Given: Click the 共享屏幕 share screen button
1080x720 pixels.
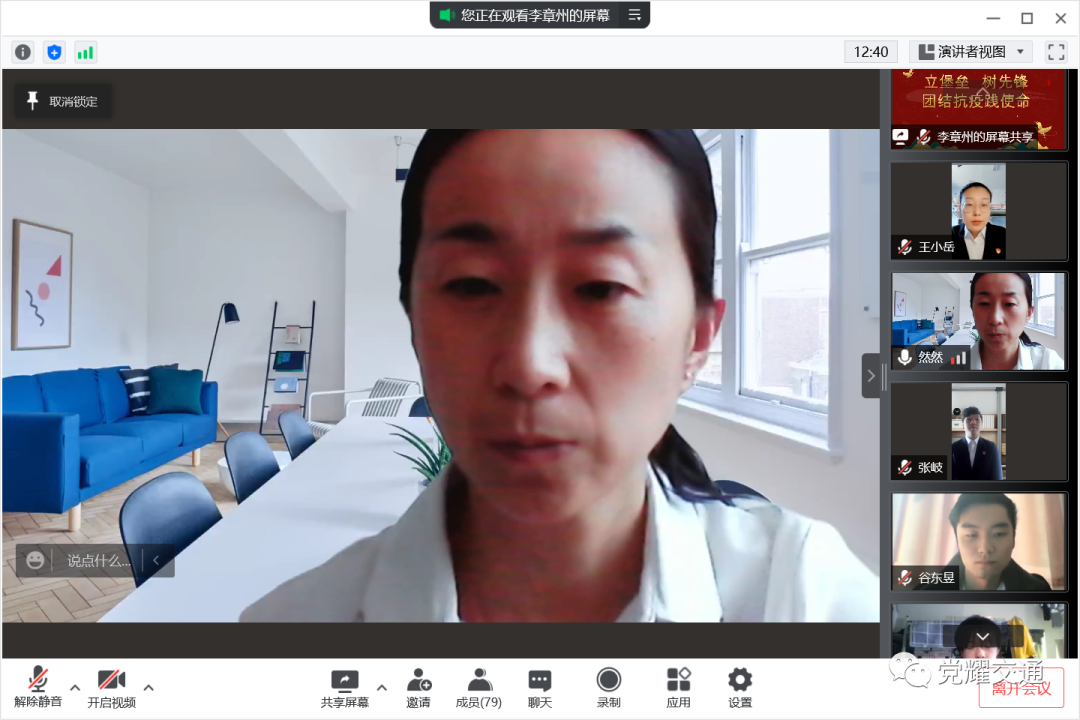Looking at the screenshot, I should point(345,688).
